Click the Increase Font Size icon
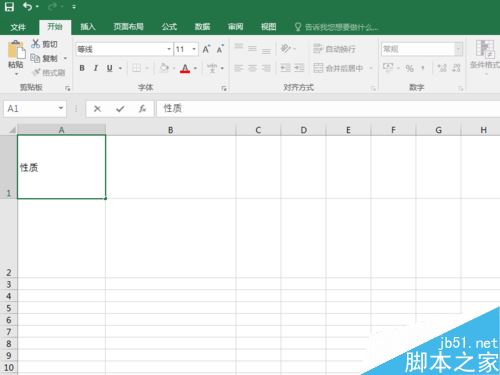The height and width of the screenshot is (375, 500). click(x=206, y=49)
